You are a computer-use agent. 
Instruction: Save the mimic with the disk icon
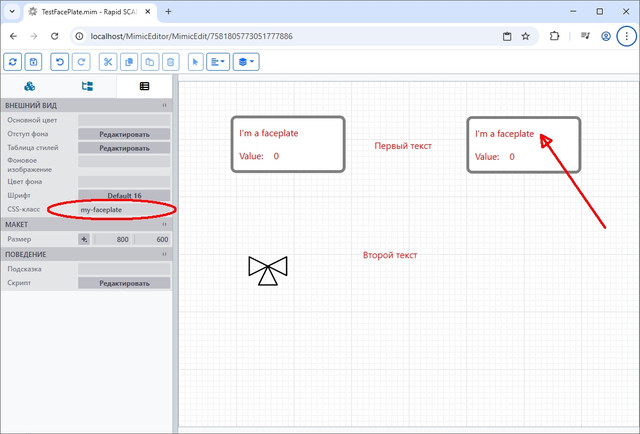33,62
